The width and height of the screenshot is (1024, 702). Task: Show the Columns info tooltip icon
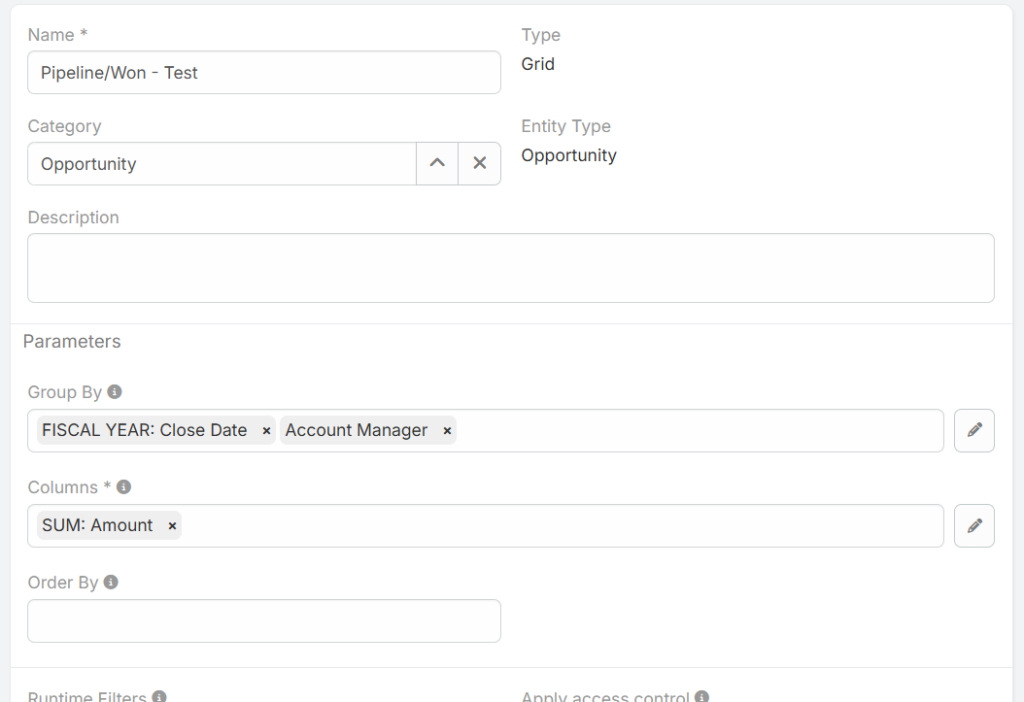point(124,487)
